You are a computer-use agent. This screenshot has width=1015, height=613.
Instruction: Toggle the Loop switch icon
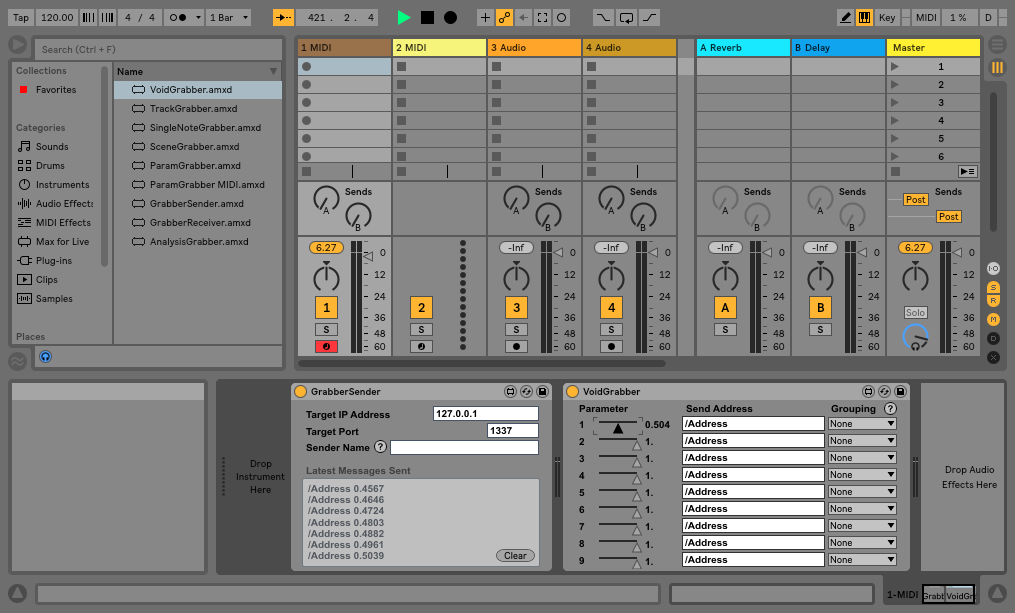pyautogui.click(x=627, y=17)
